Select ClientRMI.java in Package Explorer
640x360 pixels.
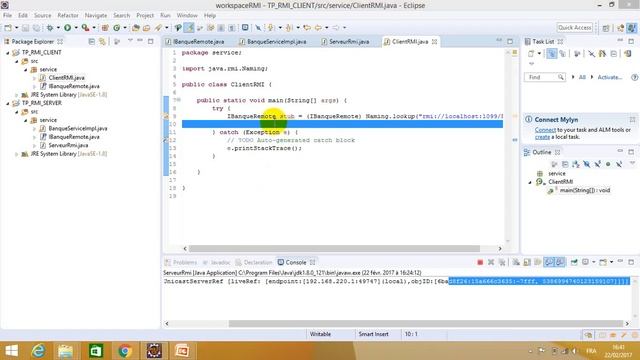[67, 78]
